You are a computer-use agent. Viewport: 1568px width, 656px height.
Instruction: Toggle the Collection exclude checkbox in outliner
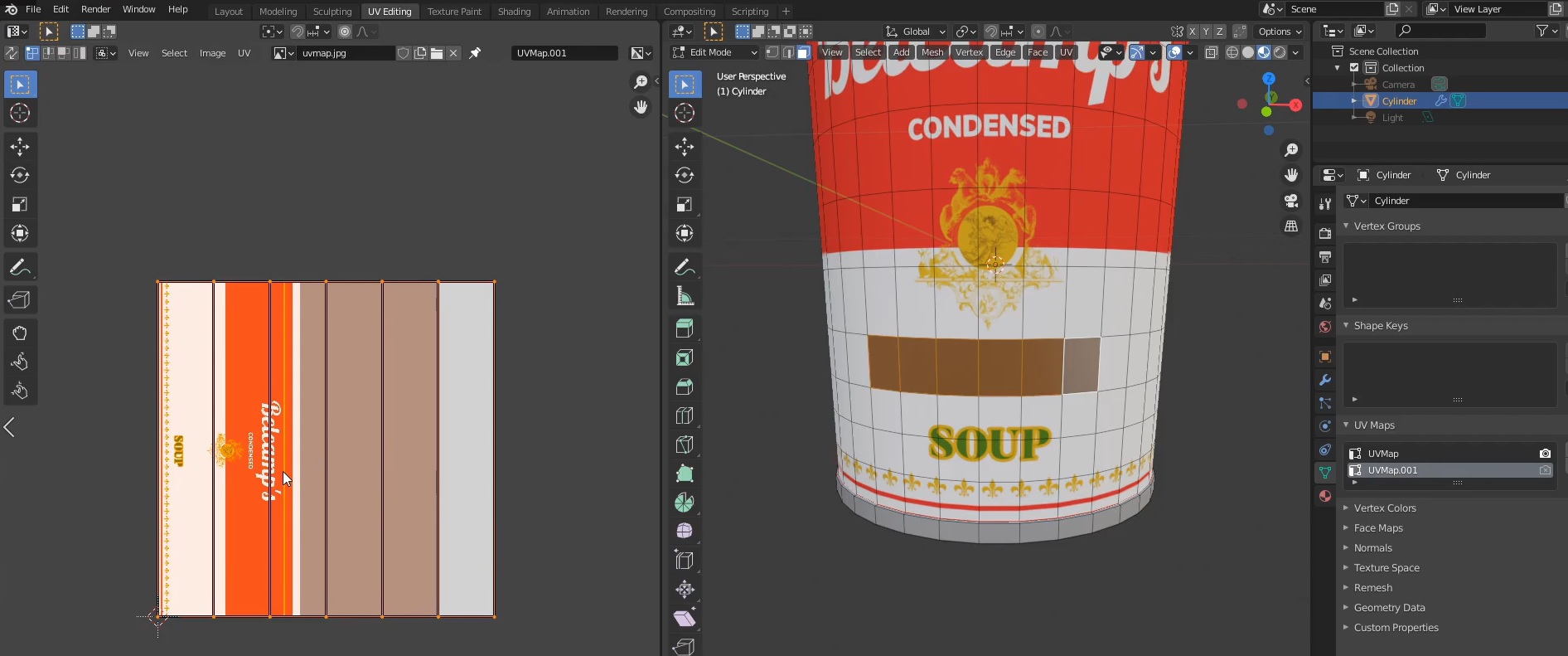click(x=1354, y=68)
